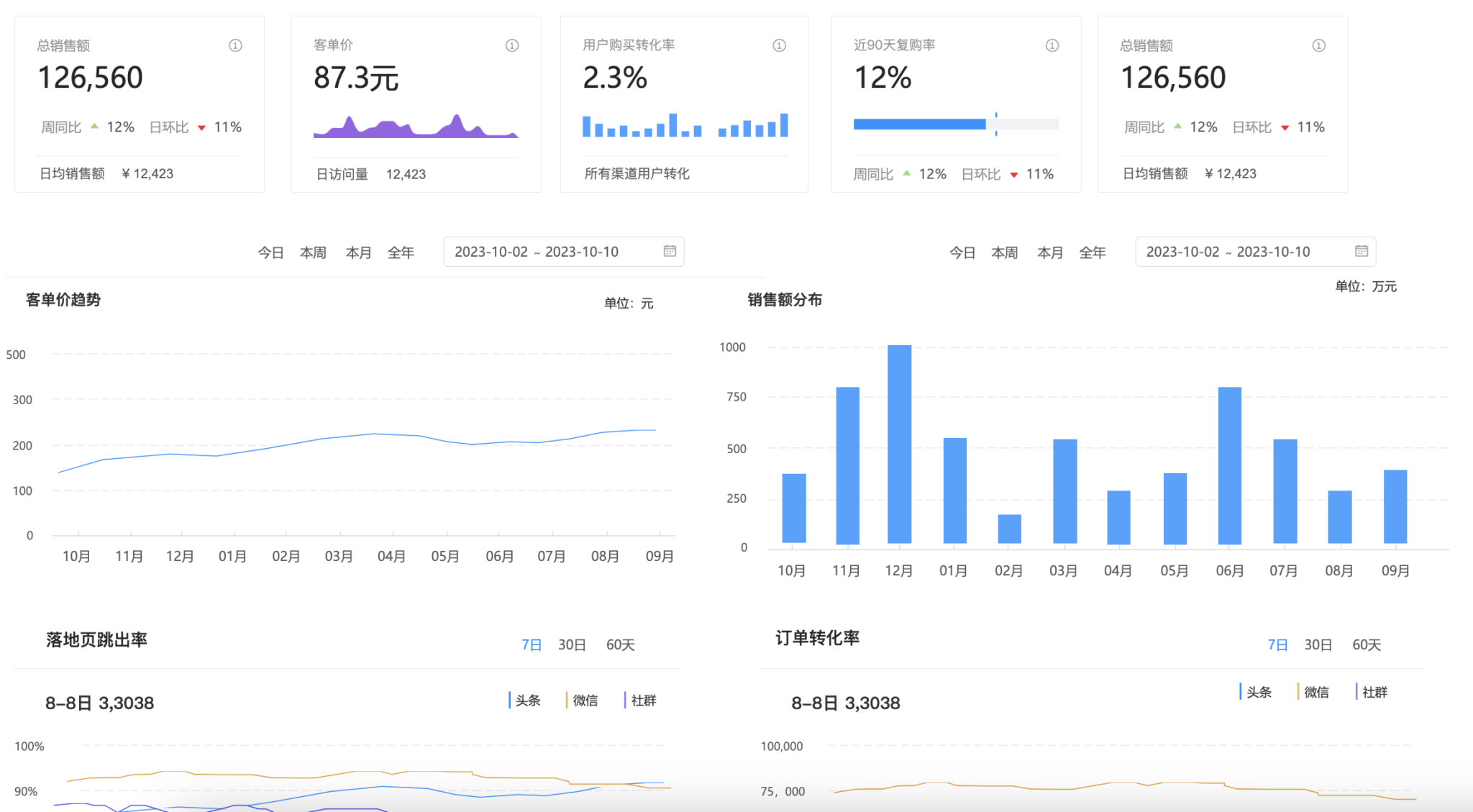The width and height of the screenshot is (1473, 812).
Task: Click the 03月 bar in 销售额分布
Action: click(1065, 491)
